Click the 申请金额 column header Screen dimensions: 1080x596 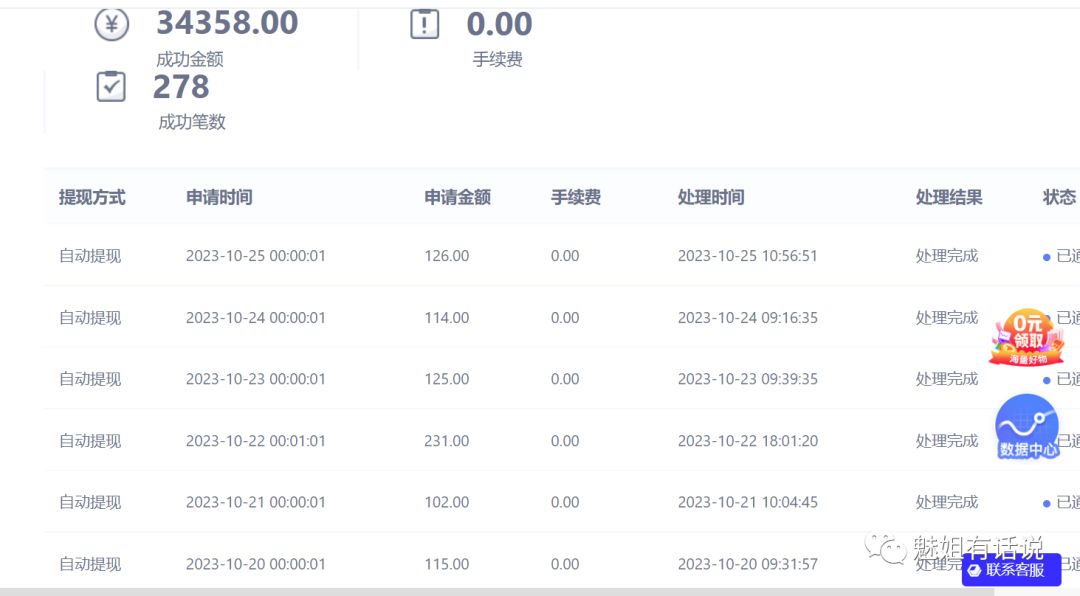coord(457,197)
